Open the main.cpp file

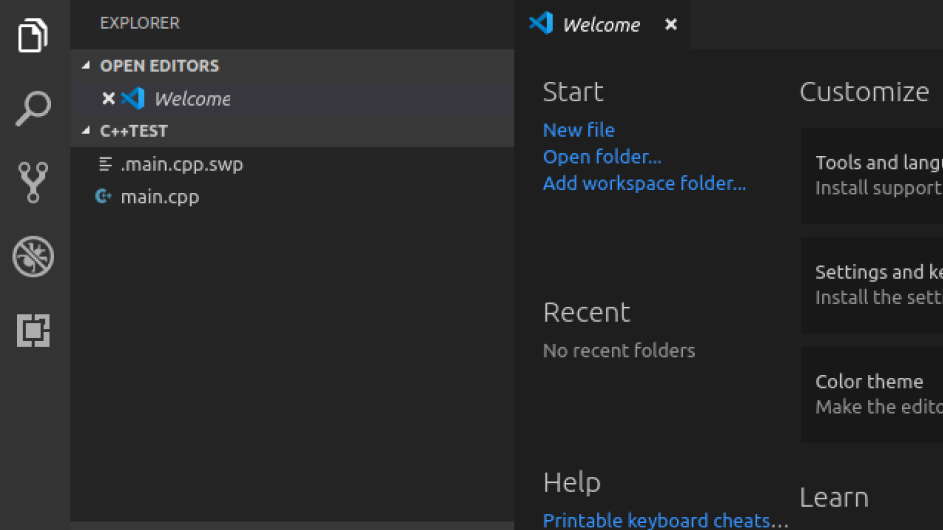coord(292,196)
